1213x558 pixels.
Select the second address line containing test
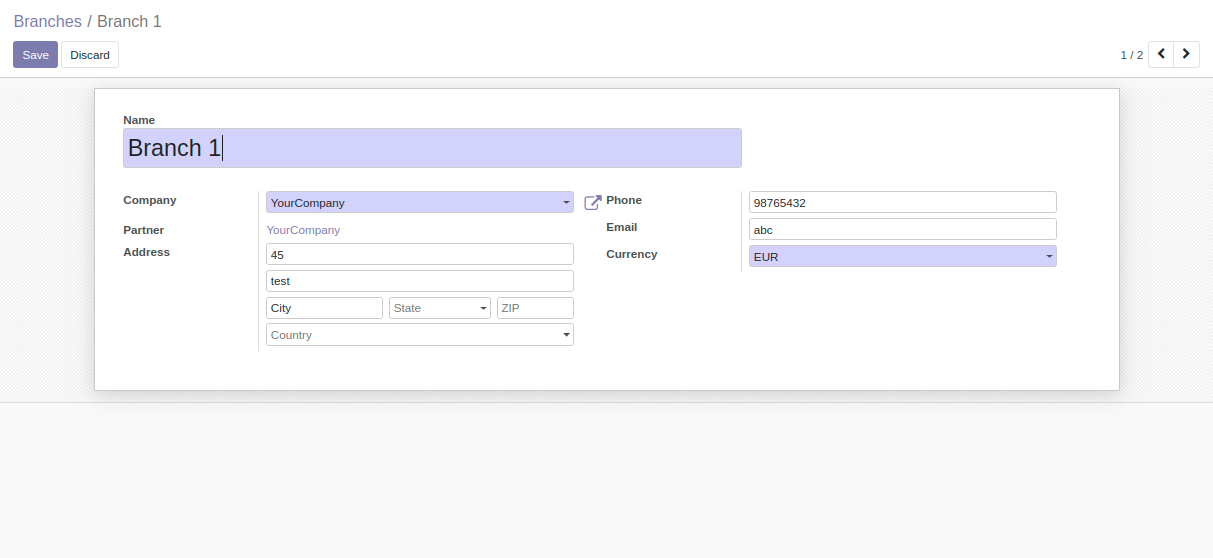tap(419, 281)
